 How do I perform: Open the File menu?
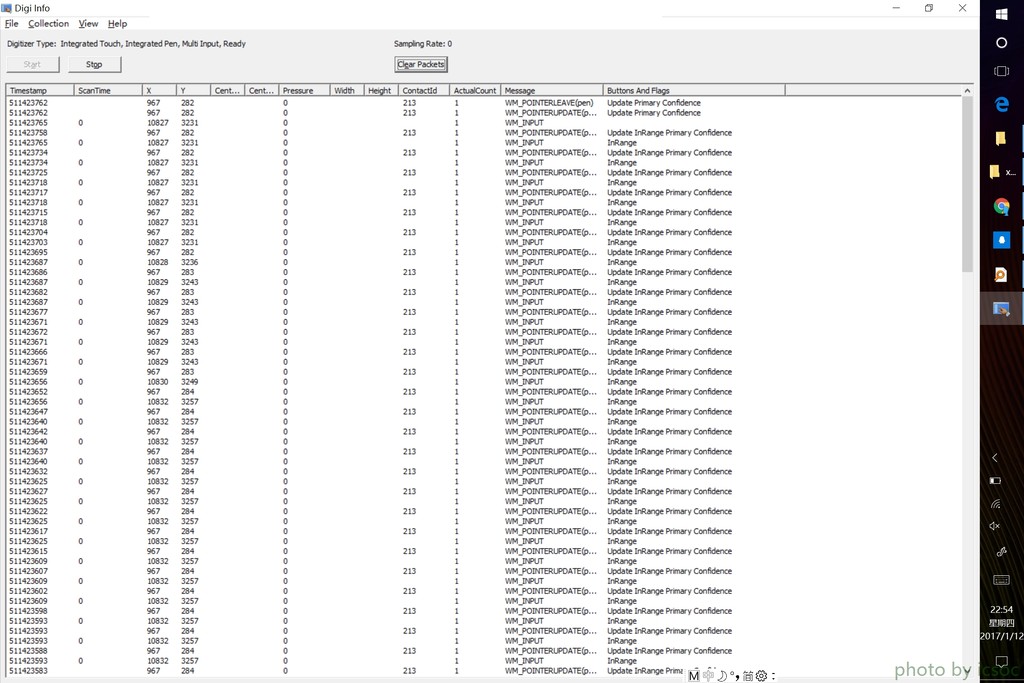click(x=12, y=24)
